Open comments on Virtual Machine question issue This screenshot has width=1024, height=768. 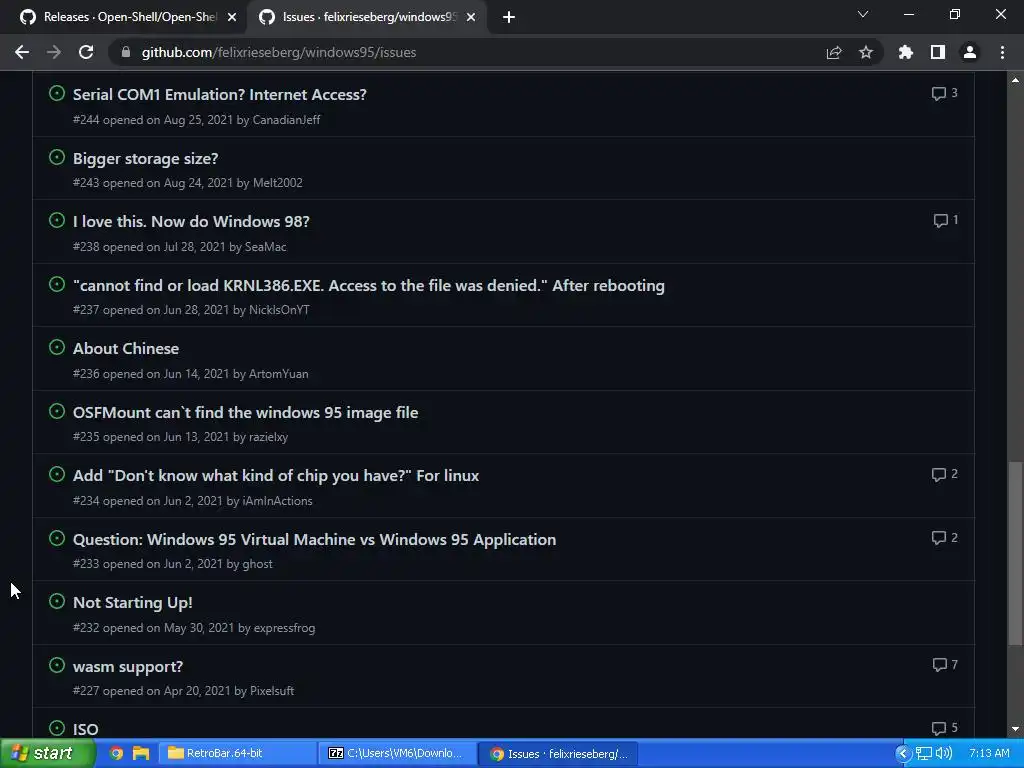pyautogui.click(x=944, y=537)
